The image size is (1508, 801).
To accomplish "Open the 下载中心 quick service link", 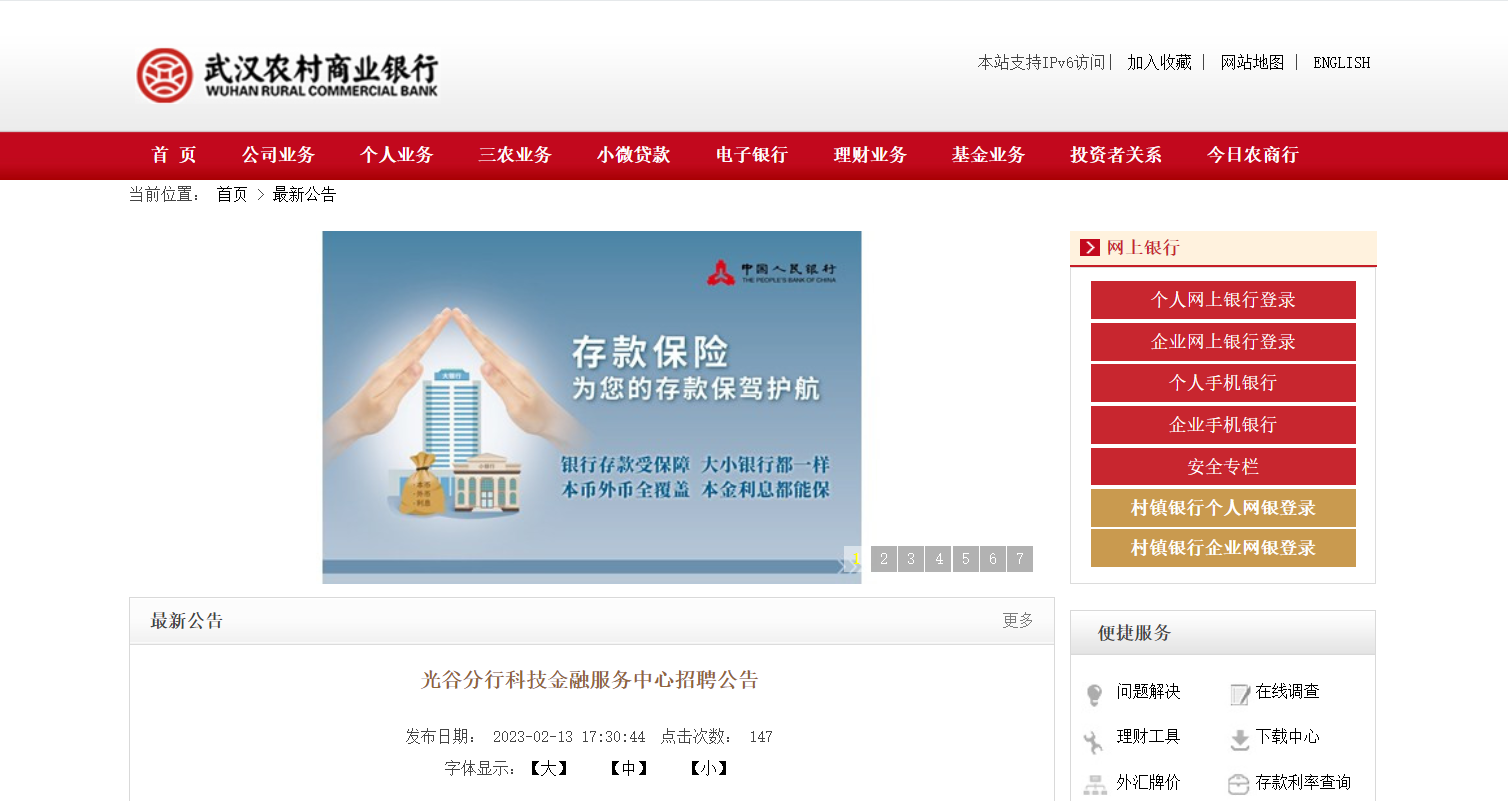I will point(1288,737).
